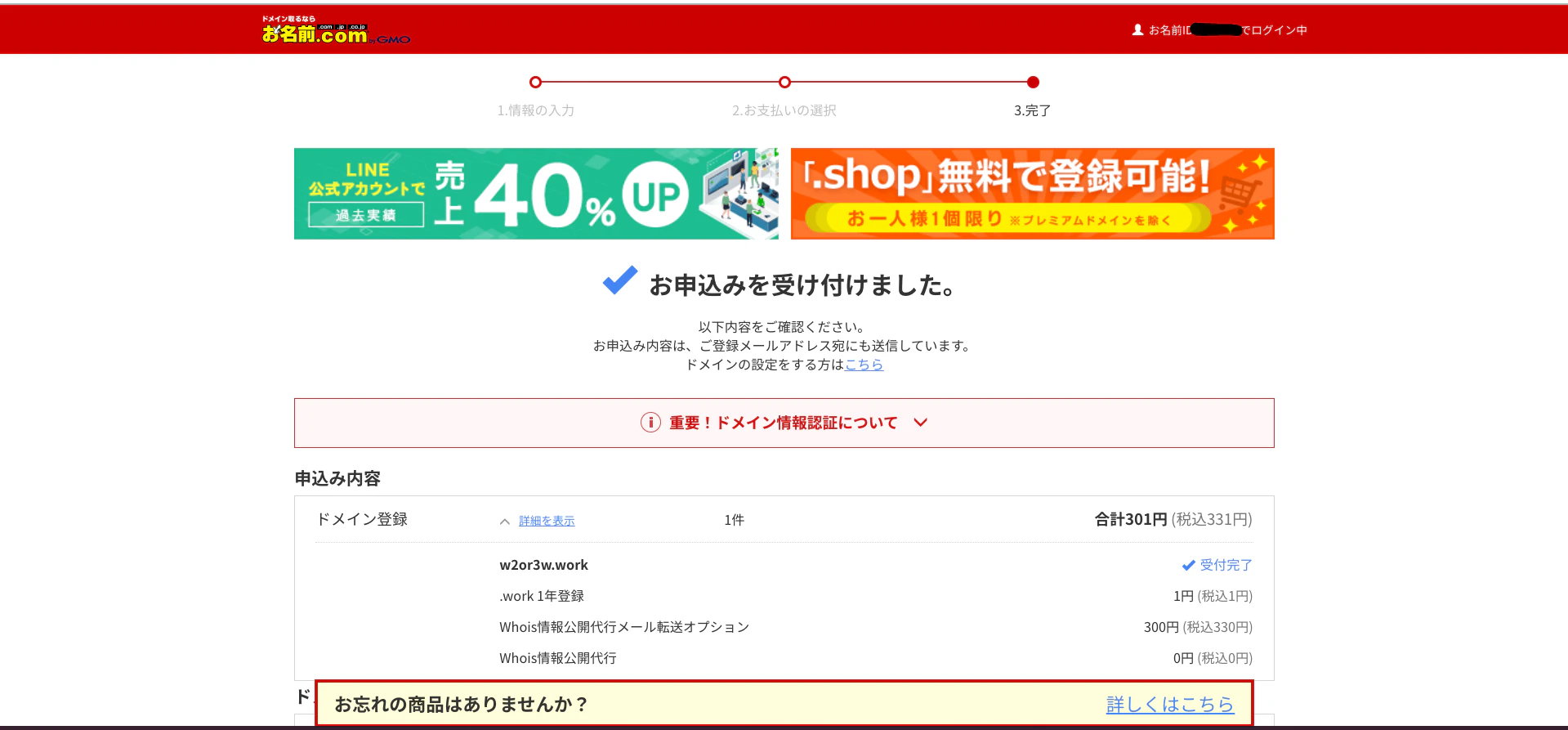Click Whois情報公開代行メール転送オプション row

624,627
